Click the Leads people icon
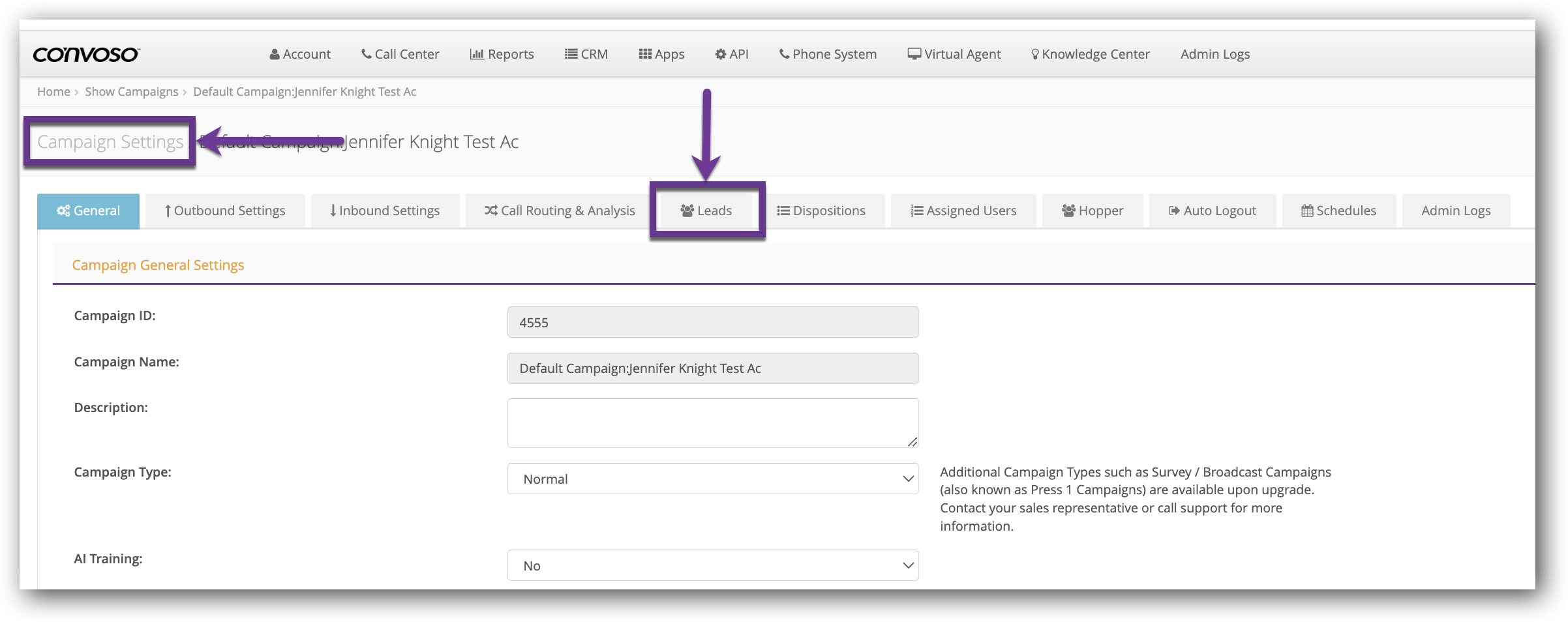 click(687, 211)
